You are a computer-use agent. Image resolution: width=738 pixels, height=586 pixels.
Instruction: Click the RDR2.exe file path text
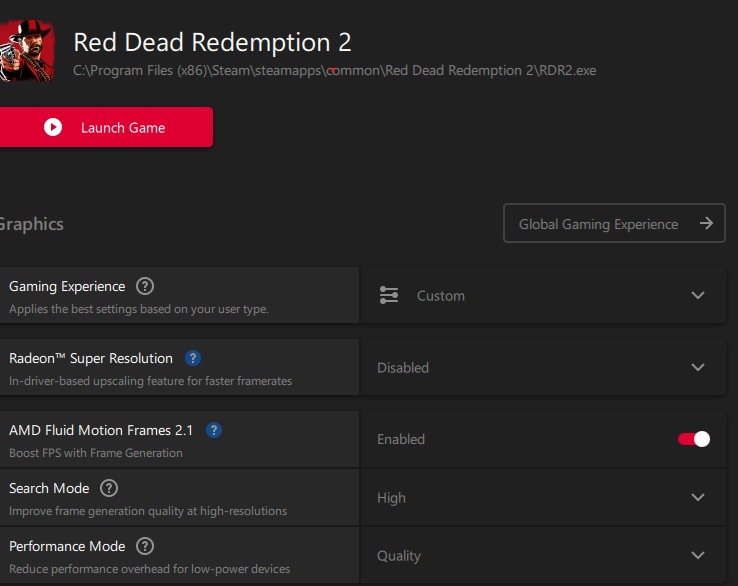[x=335, y=71]
